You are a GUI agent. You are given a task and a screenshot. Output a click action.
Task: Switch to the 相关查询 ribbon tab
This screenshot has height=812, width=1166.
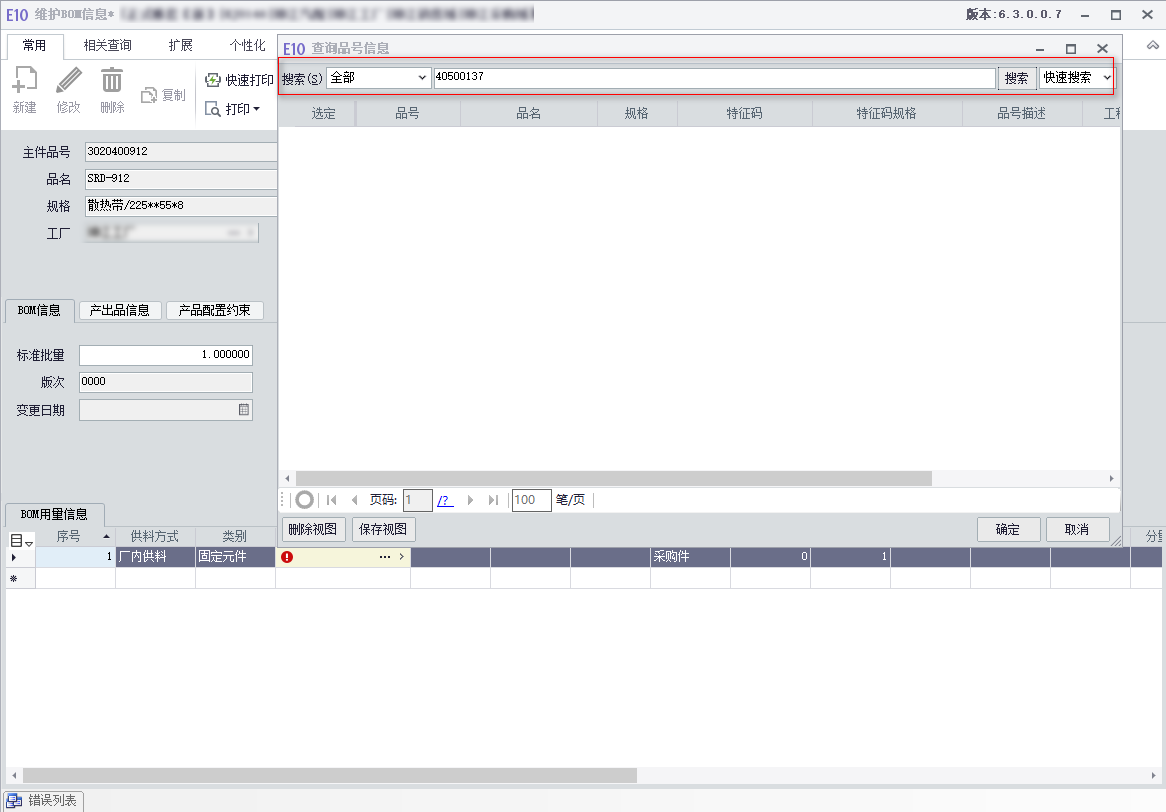107,45
